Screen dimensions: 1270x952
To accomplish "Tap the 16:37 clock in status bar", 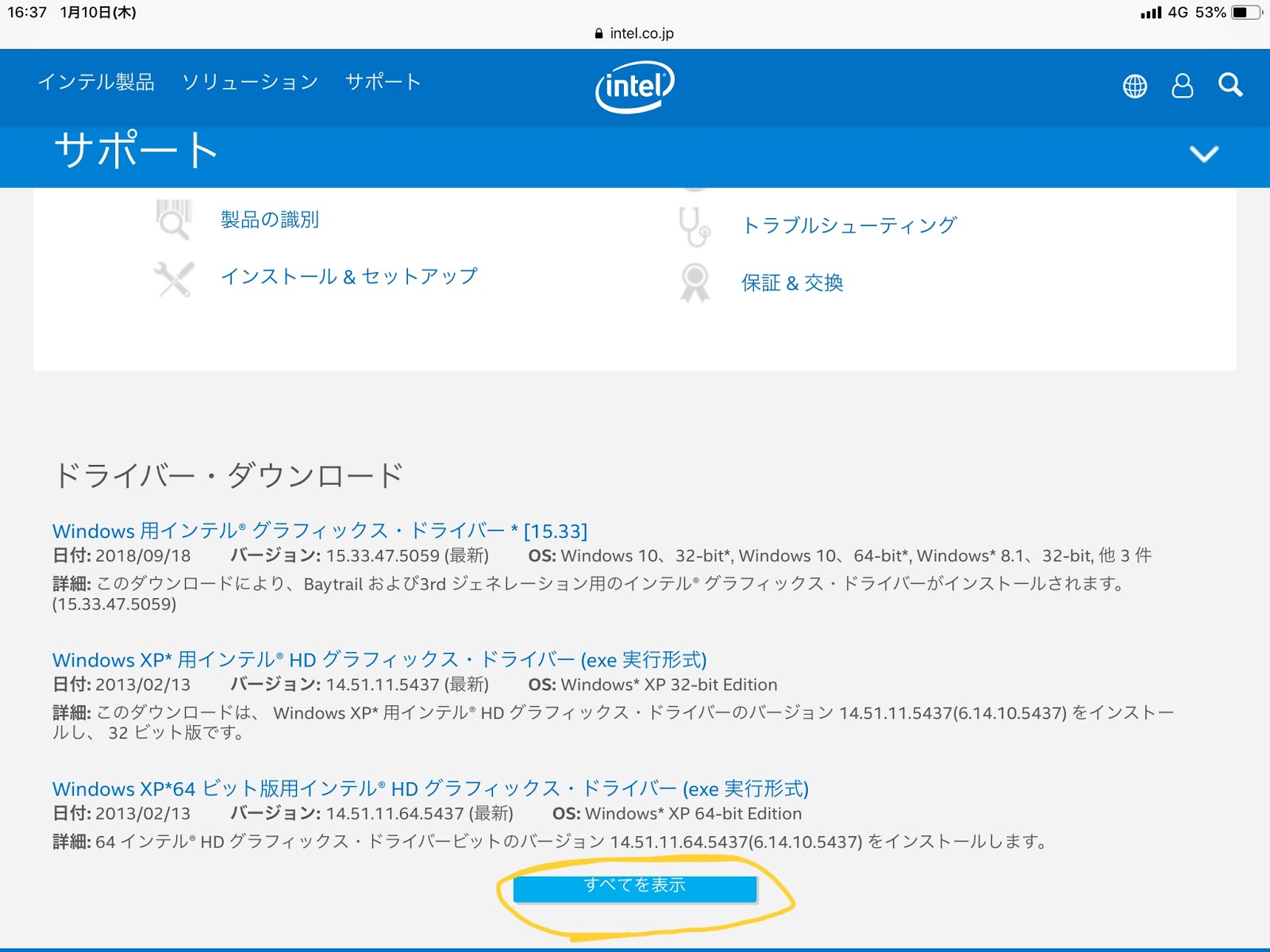I will pyautogui.click(x=28, y=13).
